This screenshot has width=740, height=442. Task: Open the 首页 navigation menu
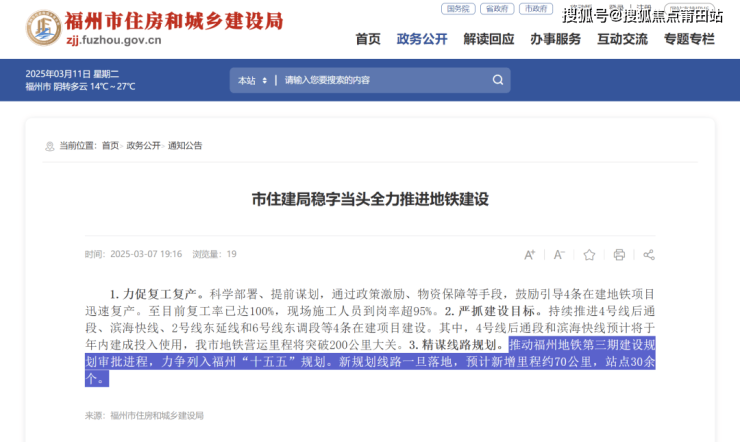pyautogui.click(x=368, y=39)
